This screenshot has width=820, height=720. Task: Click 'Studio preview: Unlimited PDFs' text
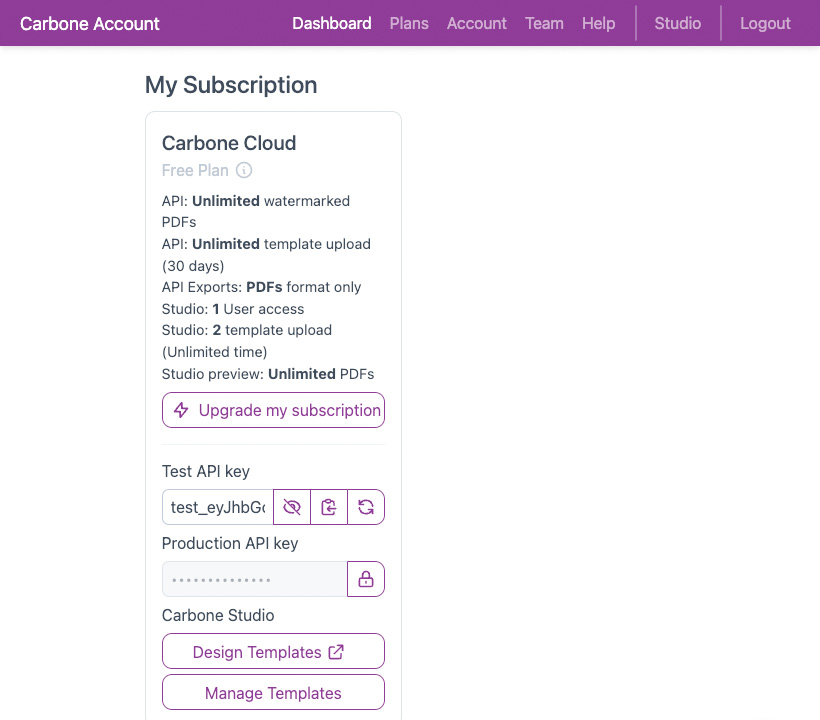268,374
